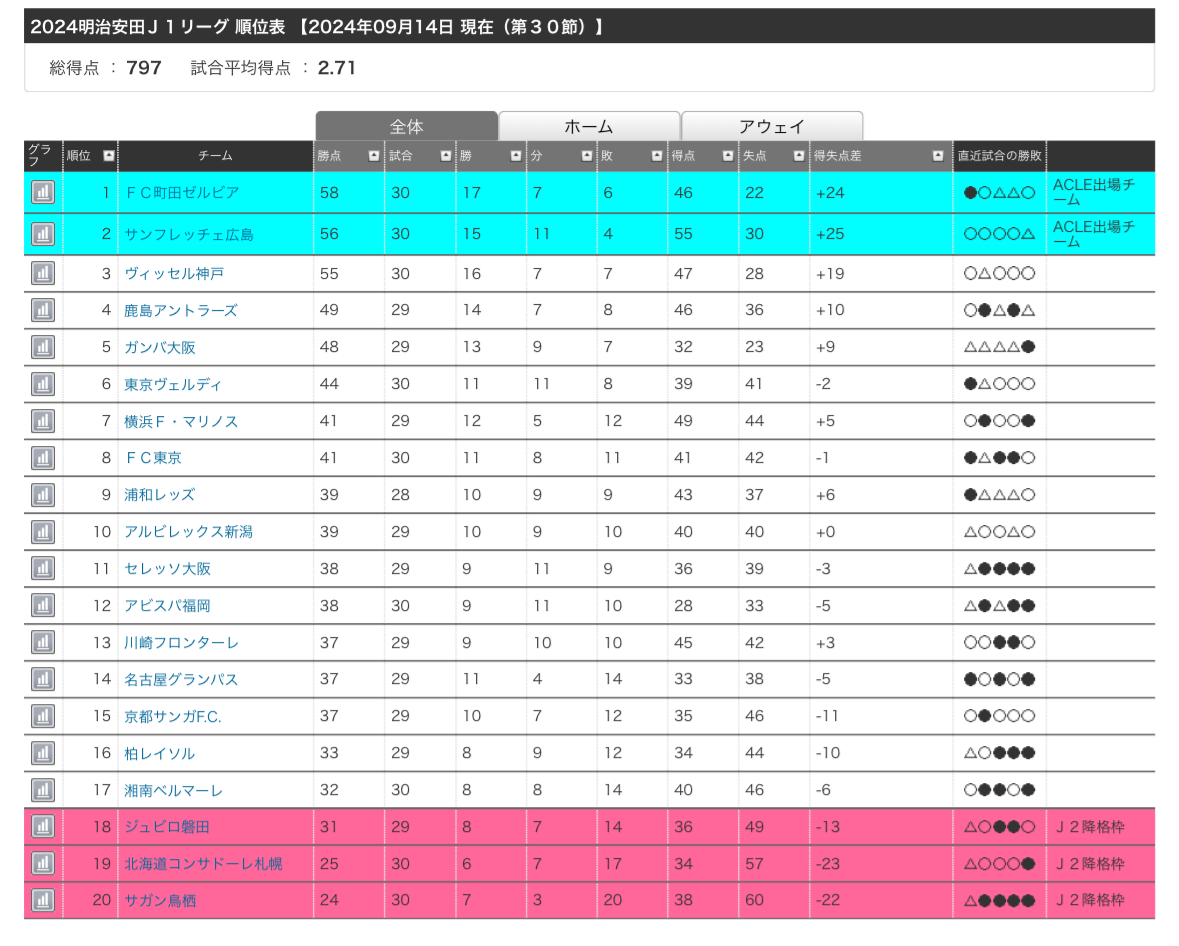Sort standings by 順位 arrow
The height and width of the screenshot is (946, 1179).
[108, 156]
